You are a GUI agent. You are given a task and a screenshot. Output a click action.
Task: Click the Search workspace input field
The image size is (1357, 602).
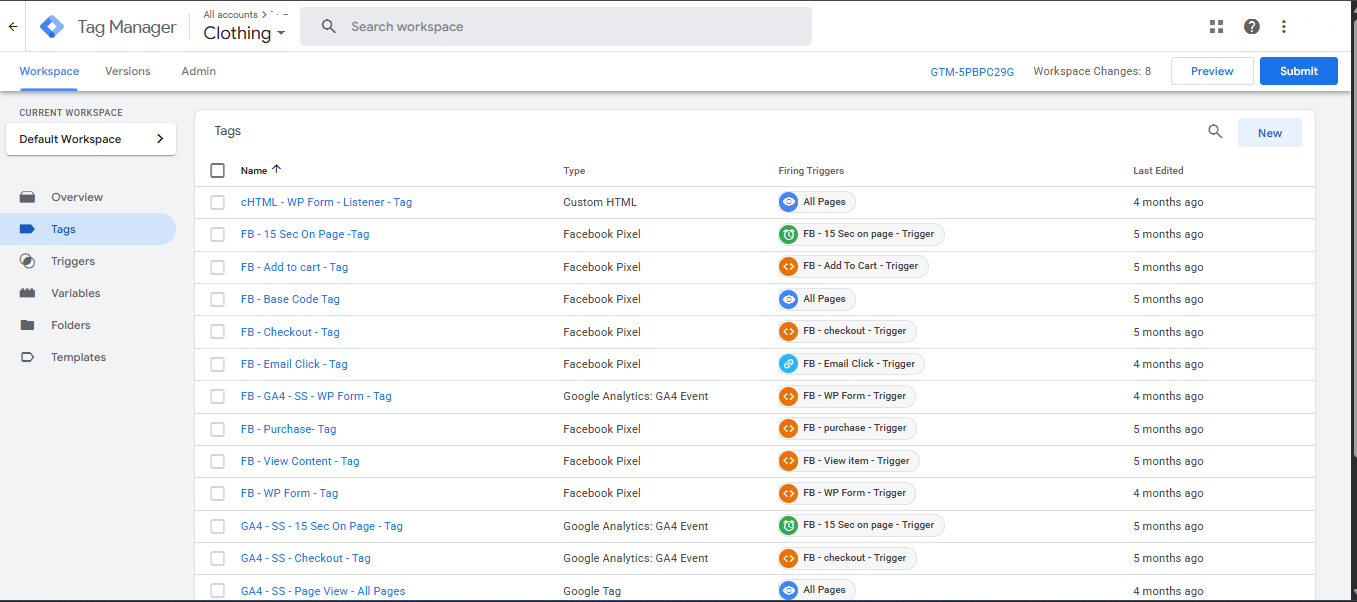coord(556,27)
